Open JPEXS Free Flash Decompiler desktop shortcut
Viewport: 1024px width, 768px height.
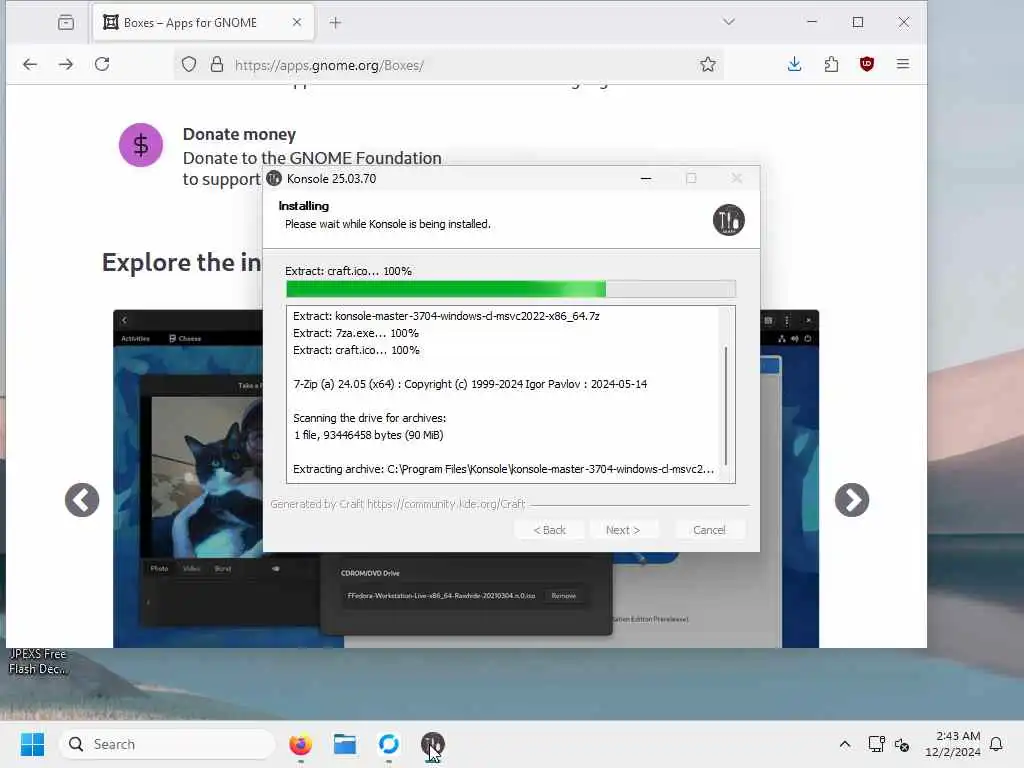coord(38,661)
